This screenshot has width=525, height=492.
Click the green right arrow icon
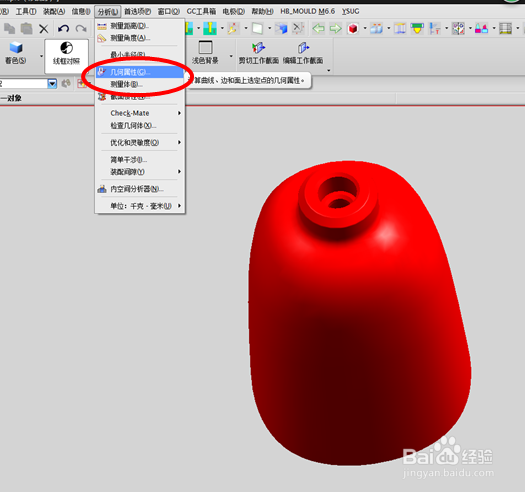coord(335,28)
